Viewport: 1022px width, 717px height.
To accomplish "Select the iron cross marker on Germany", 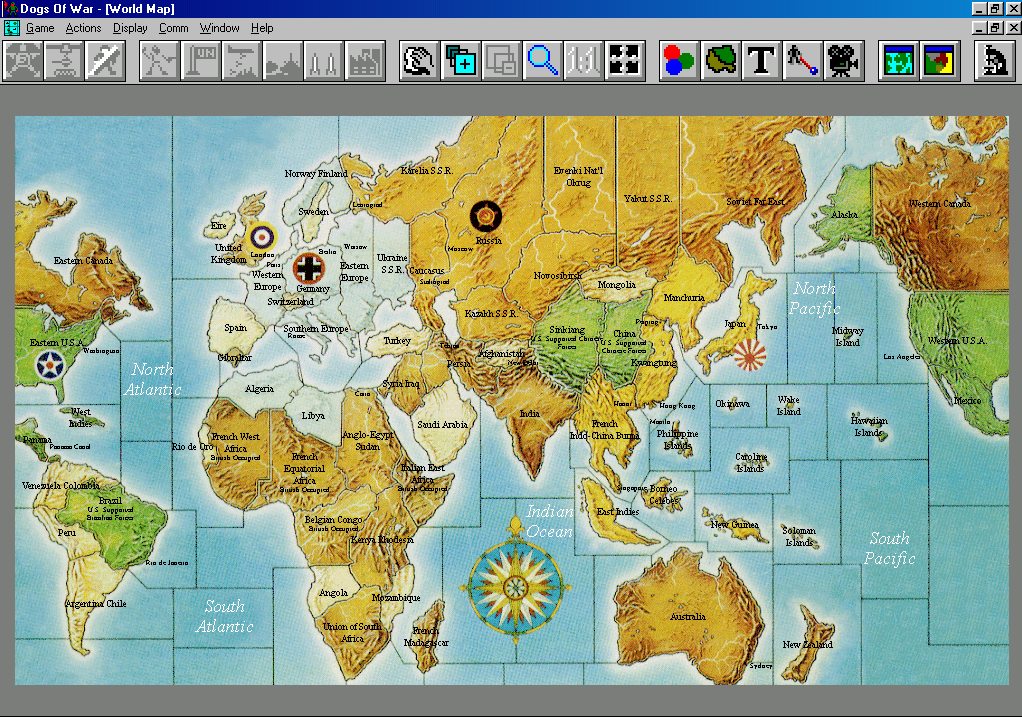I will tap(309, 268).
